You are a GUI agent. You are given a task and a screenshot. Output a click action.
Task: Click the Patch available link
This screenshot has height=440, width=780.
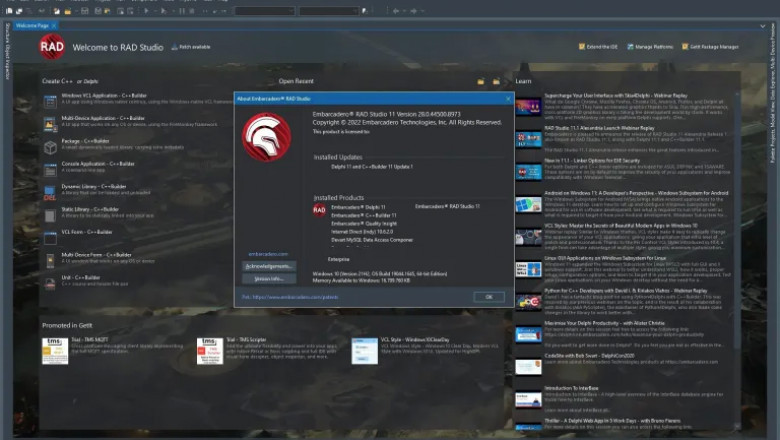(x=195, y=47)
